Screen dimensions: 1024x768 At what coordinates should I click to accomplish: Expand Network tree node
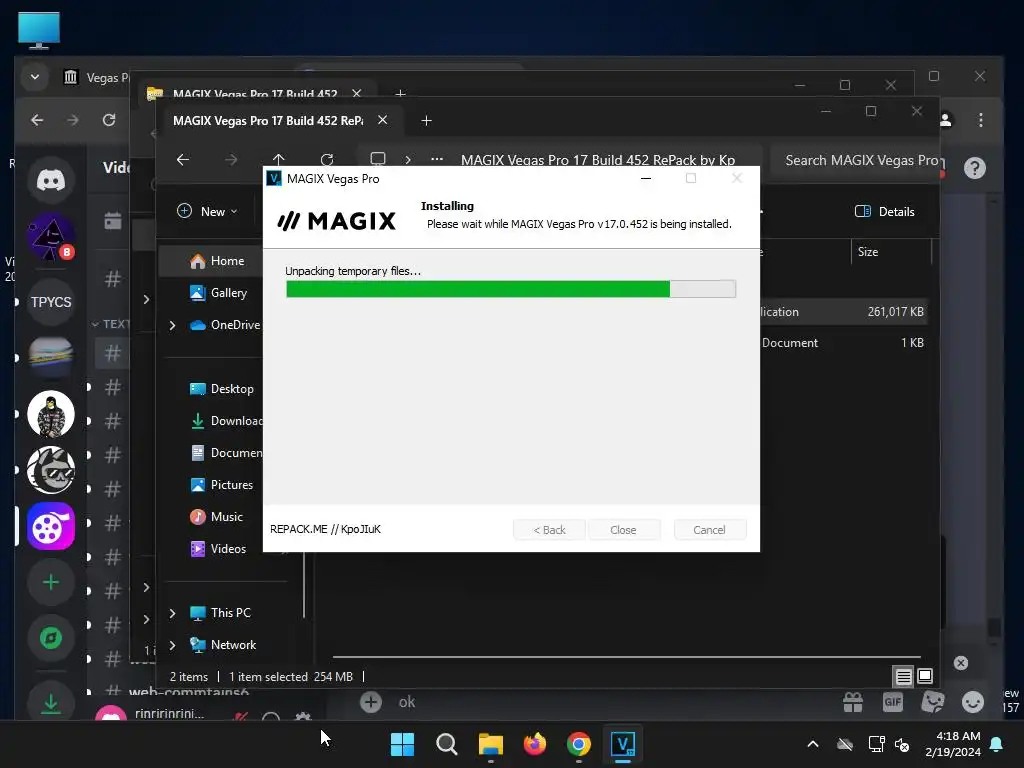coord(172,645)
